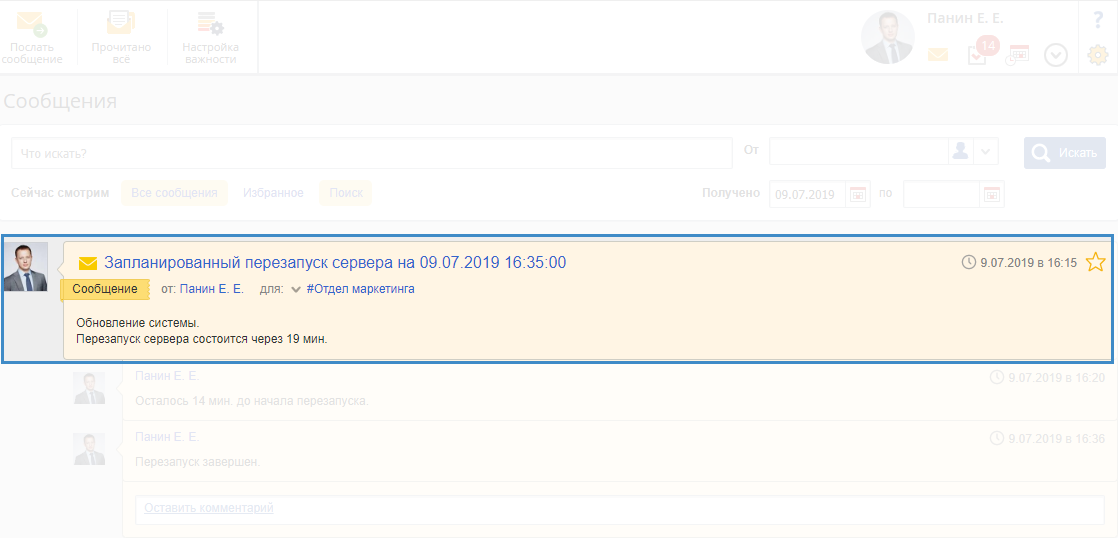Screen dimensions: 1118x538
Task: Add message to favorites with star
Action: (x=1095, y=262)
